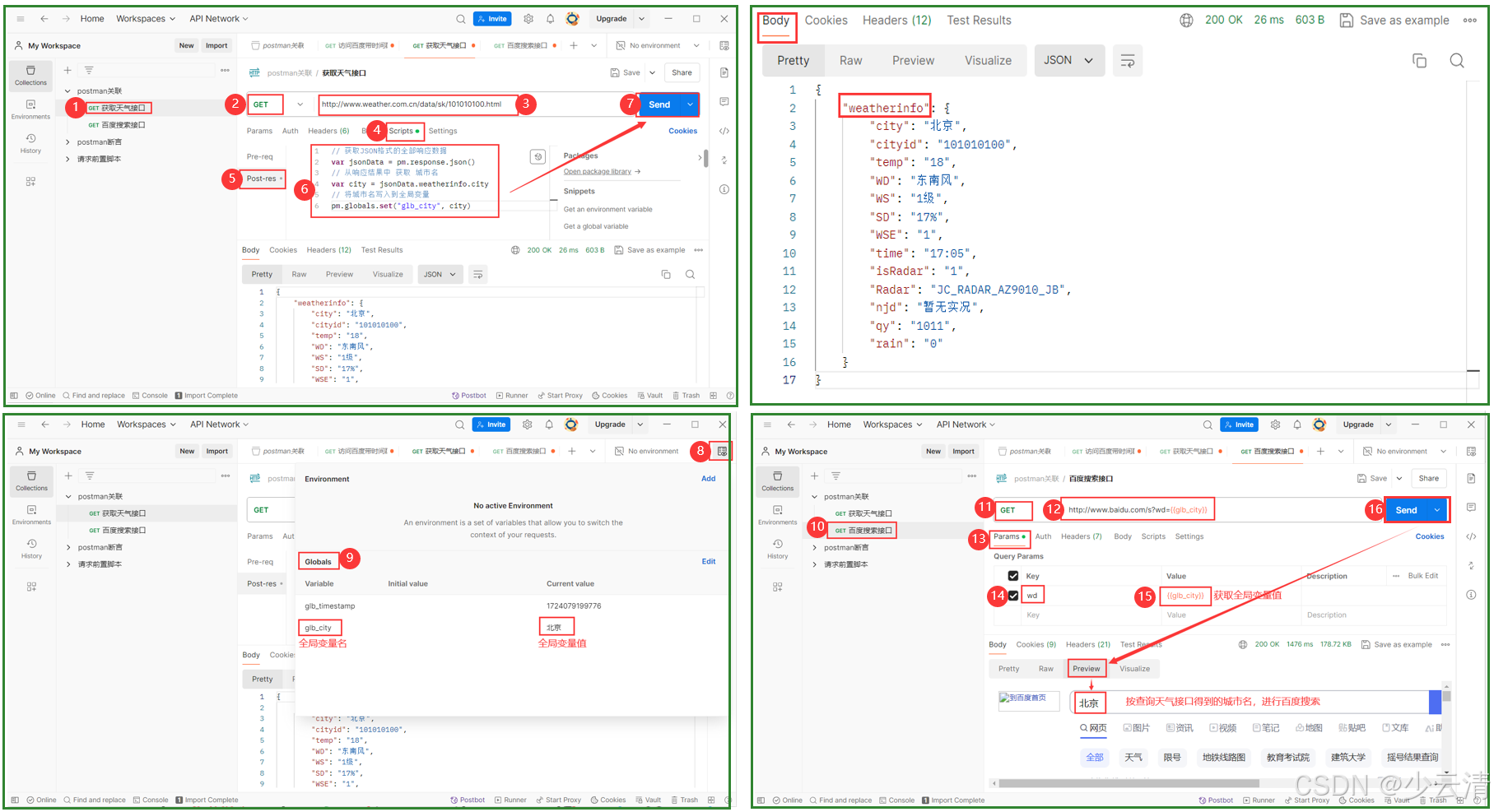1494x812 pixels.
Task: Open the Environments sidebar icon in the weather request window
Action: 30,109
